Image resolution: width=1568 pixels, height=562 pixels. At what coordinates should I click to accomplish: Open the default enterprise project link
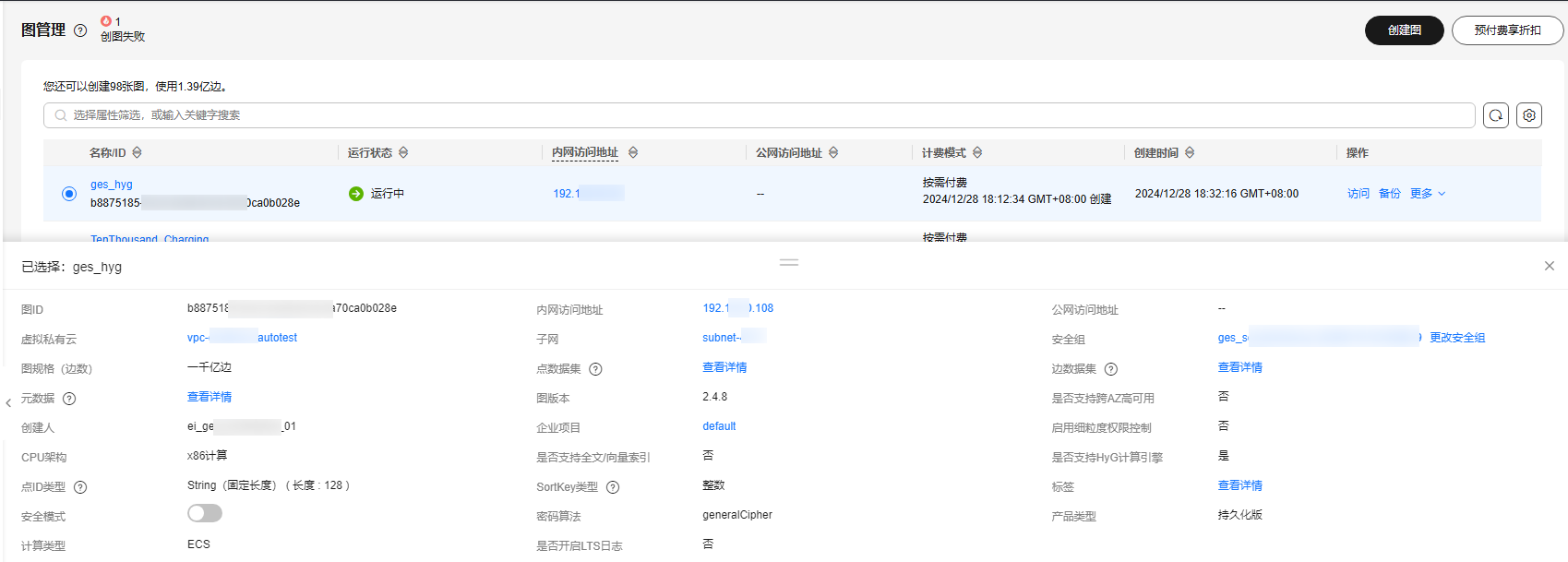tap(719, 426)
